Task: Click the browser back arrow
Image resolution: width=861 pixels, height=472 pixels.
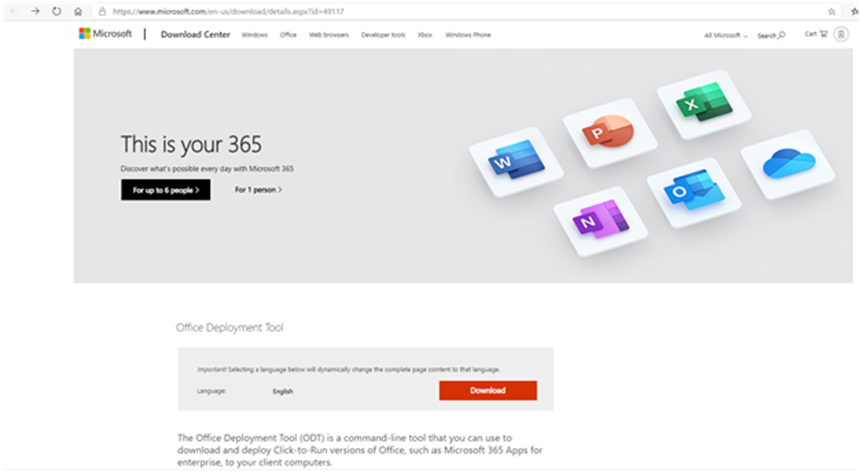Action: [x=15, y=11]
